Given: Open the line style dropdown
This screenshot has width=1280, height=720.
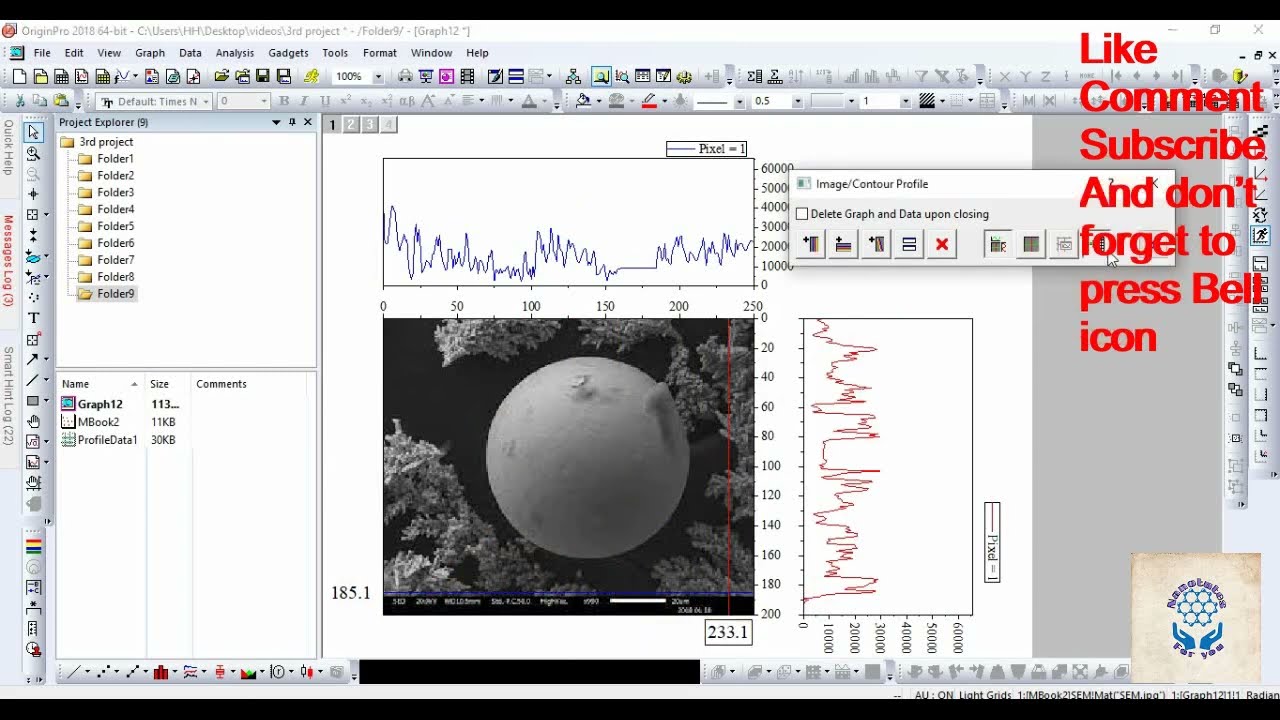Looking at the screenshot, I should click(x=739, y=101).
